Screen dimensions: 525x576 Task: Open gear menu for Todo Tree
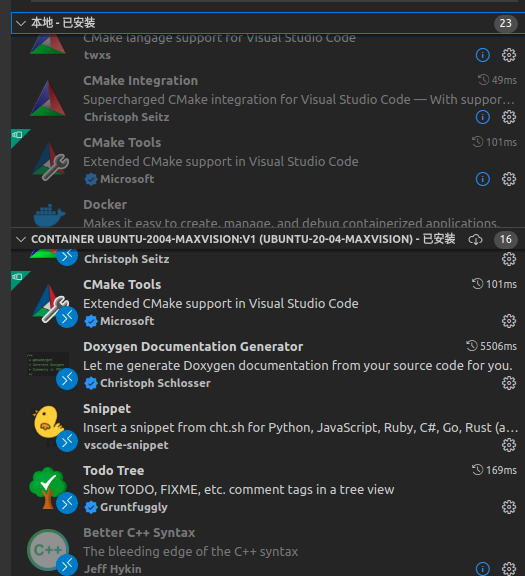click(509, 507)
